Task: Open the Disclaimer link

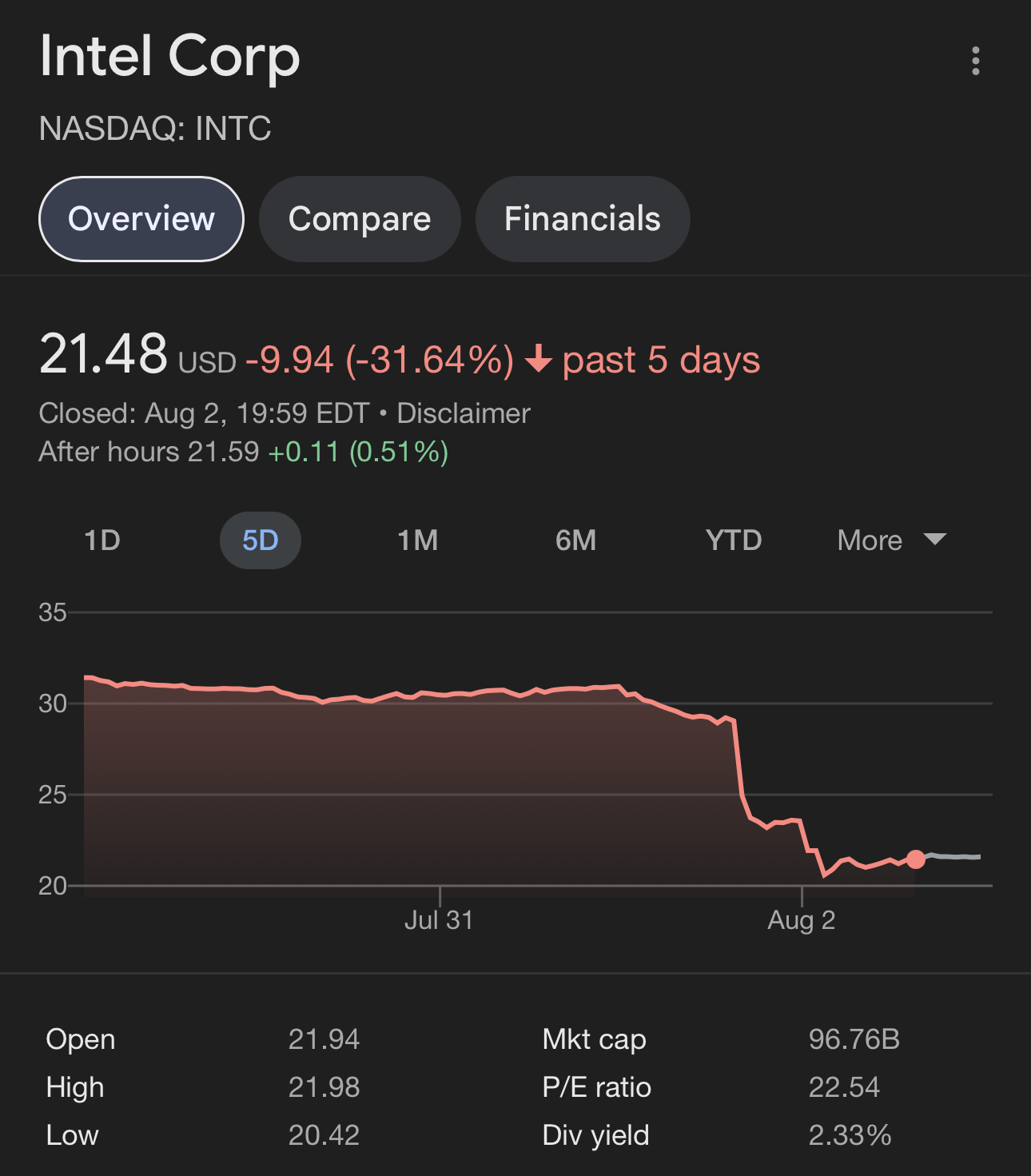Action: click(464, 413)
